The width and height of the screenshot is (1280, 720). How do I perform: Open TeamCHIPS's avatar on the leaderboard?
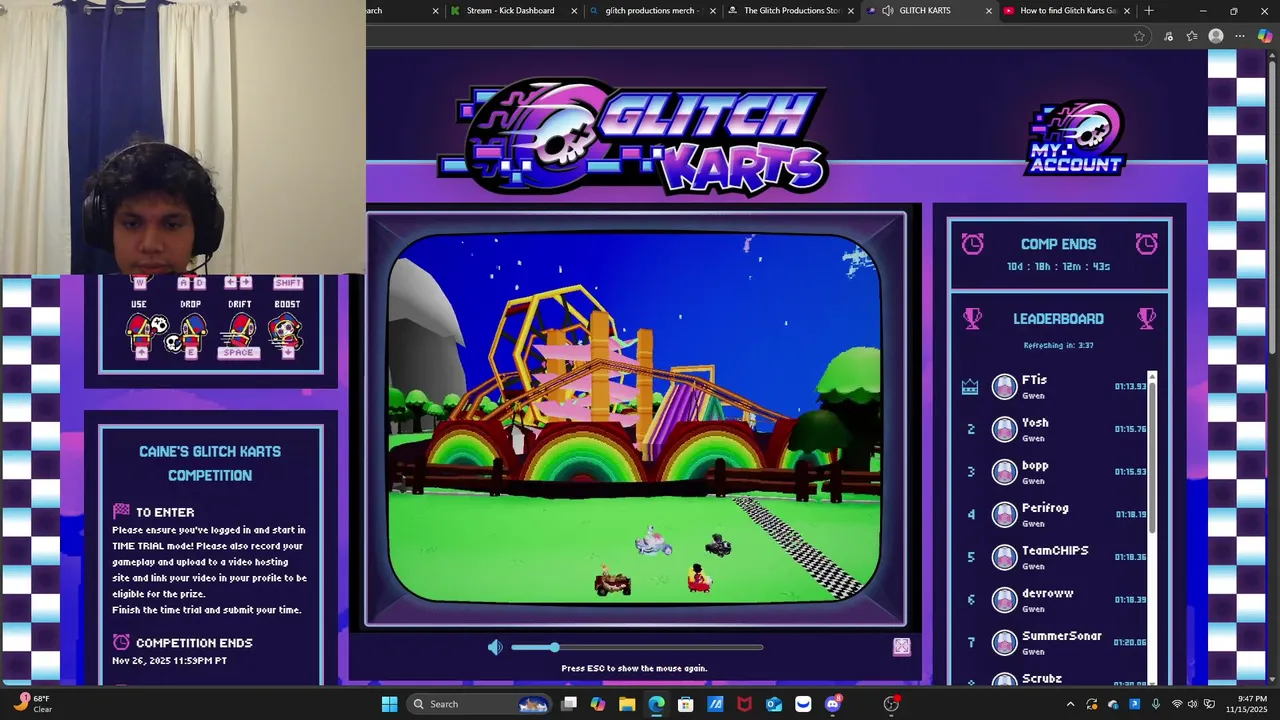tap(1004, 557)
